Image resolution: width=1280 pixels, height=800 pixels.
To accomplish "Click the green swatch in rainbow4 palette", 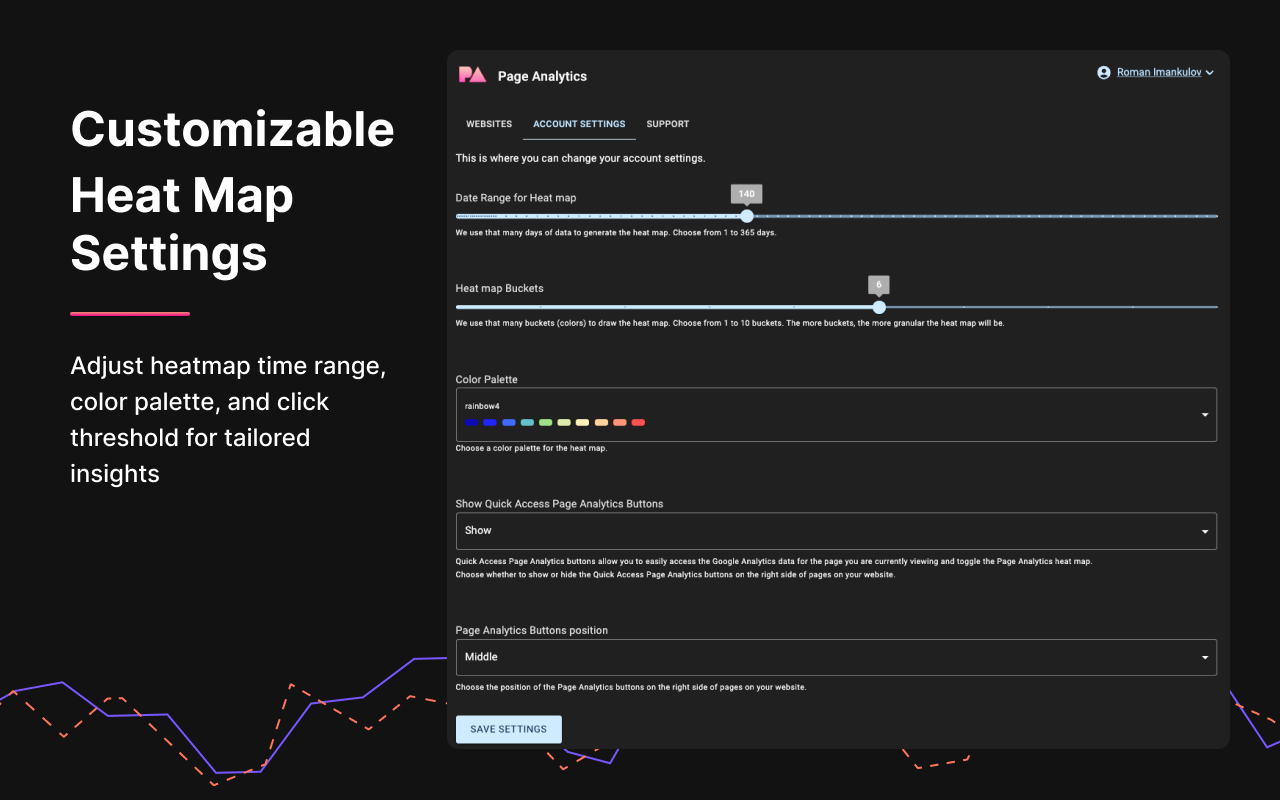I will tap(545, 423).
